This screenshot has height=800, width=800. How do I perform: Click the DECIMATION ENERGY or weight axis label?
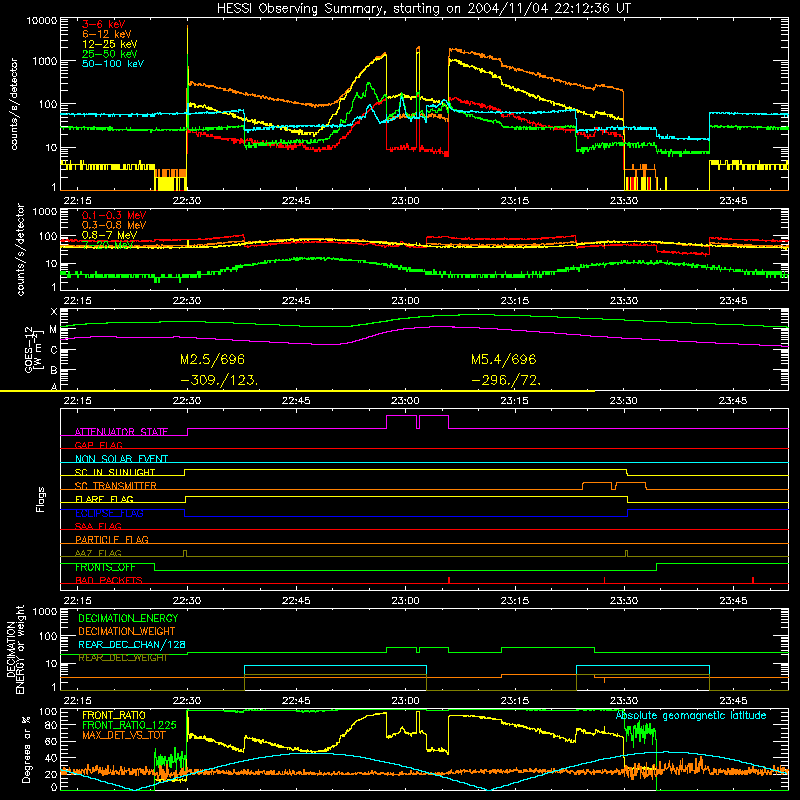click(x=15, y=649)
